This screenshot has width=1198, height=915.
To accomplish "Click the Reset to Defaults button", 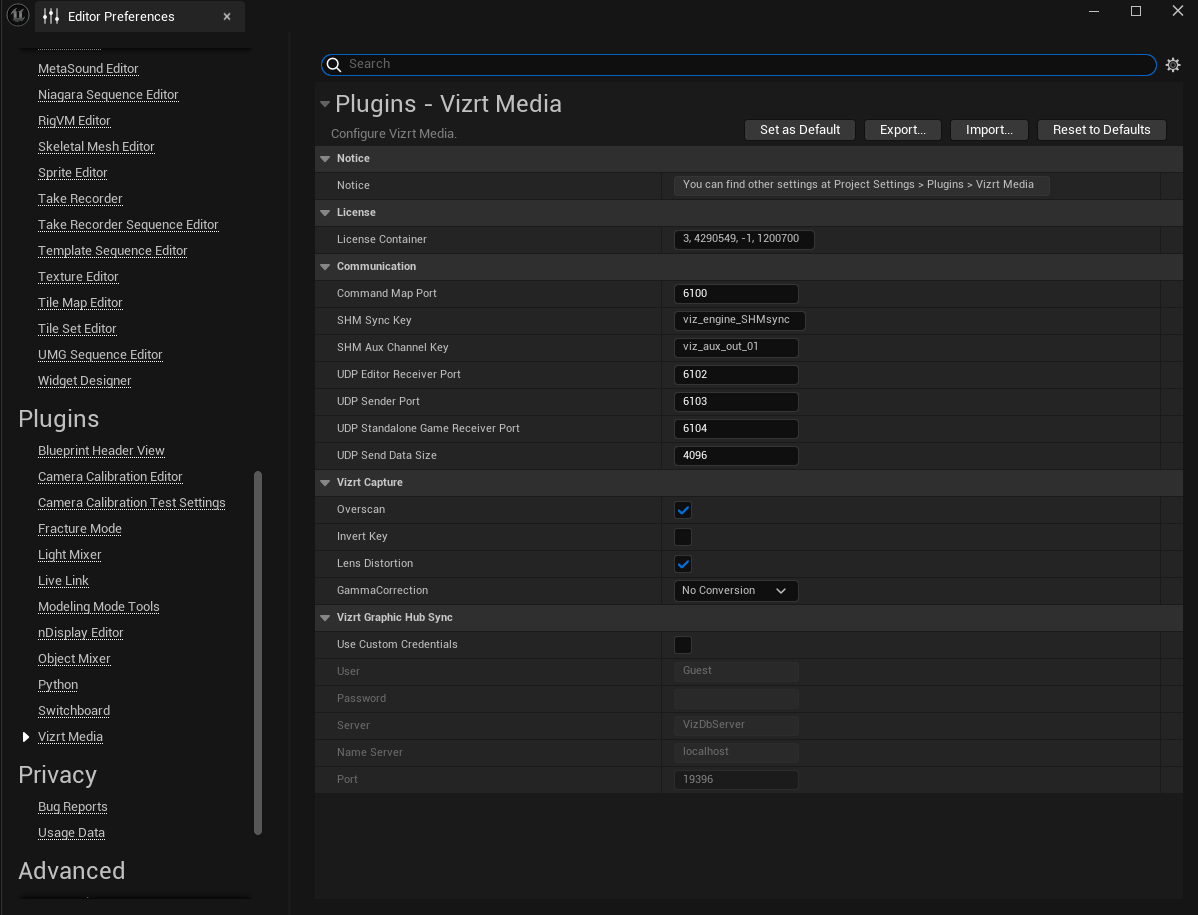I will tap(1101, 130).
